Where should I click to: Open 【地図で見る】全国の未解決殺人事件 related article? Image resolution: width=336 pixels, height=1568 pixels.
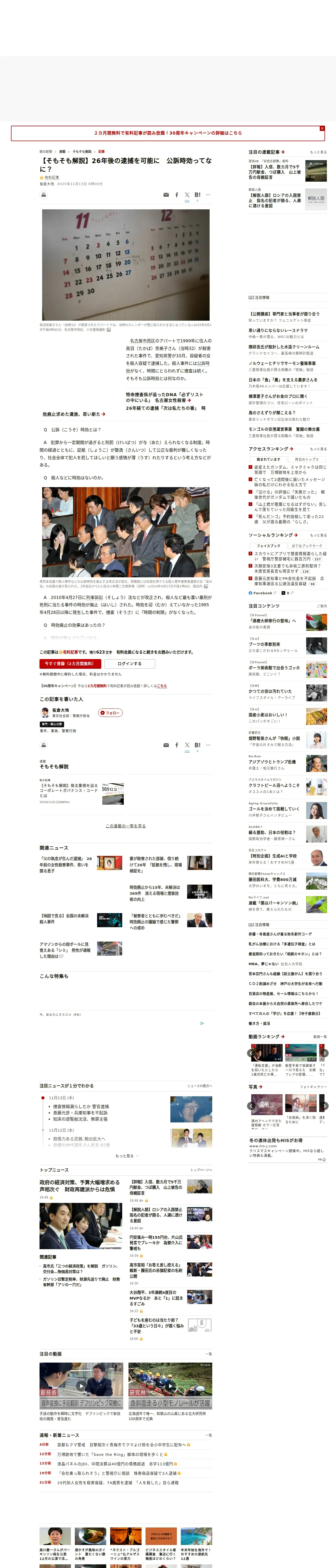pyautogui.click(x=65, y=919)
